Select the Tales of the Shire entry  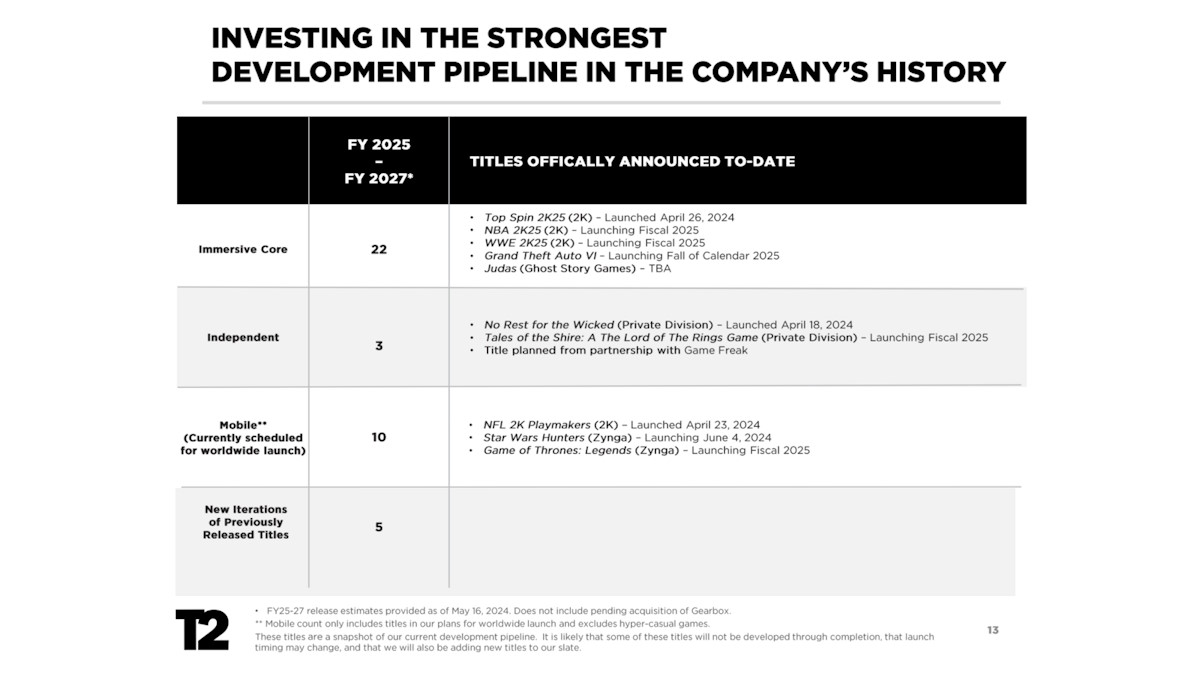pos(735,338)
